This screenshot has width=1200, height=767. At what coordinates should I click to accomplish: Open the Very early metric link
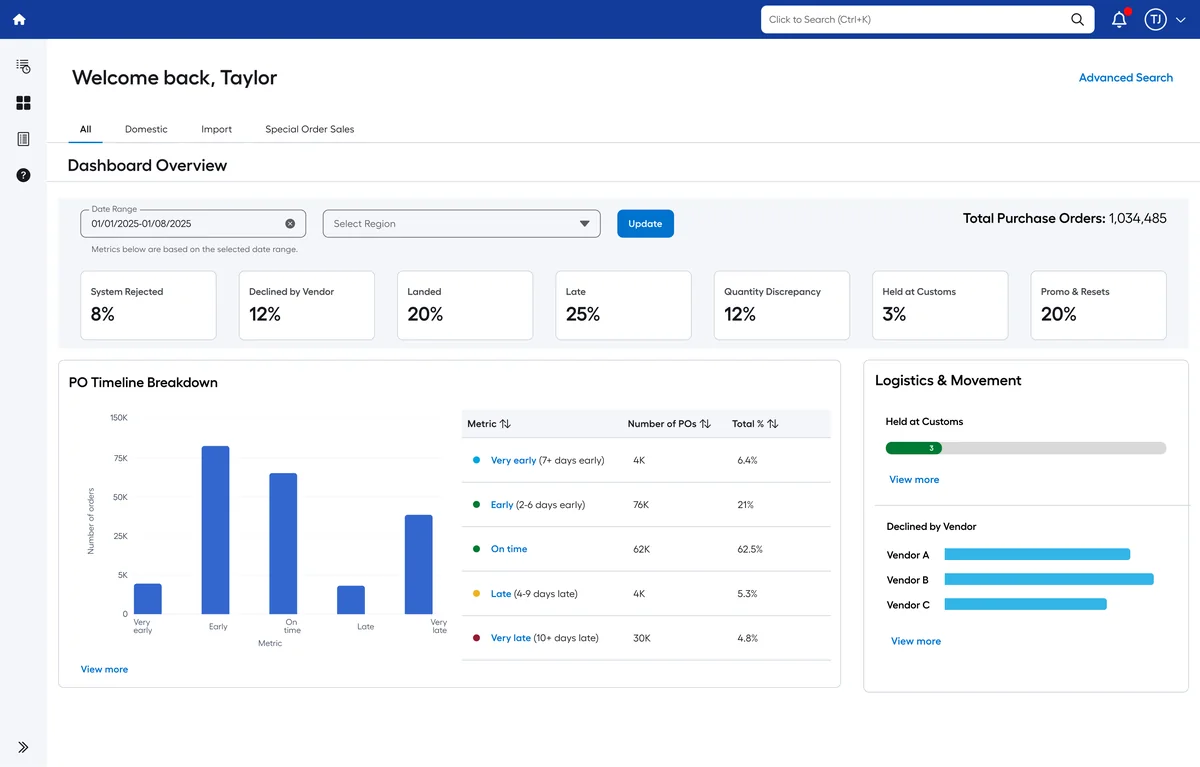(513, 460)
